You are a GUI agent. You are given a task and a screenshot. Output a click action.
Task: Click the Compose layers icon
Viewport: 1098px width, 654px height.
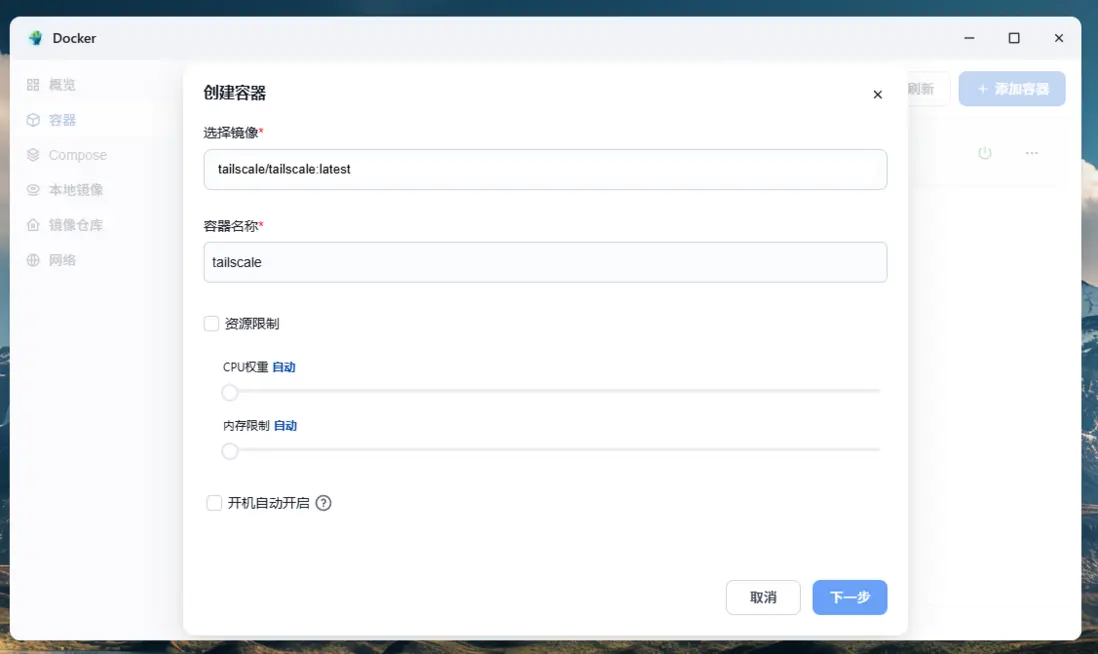[33, 155]
